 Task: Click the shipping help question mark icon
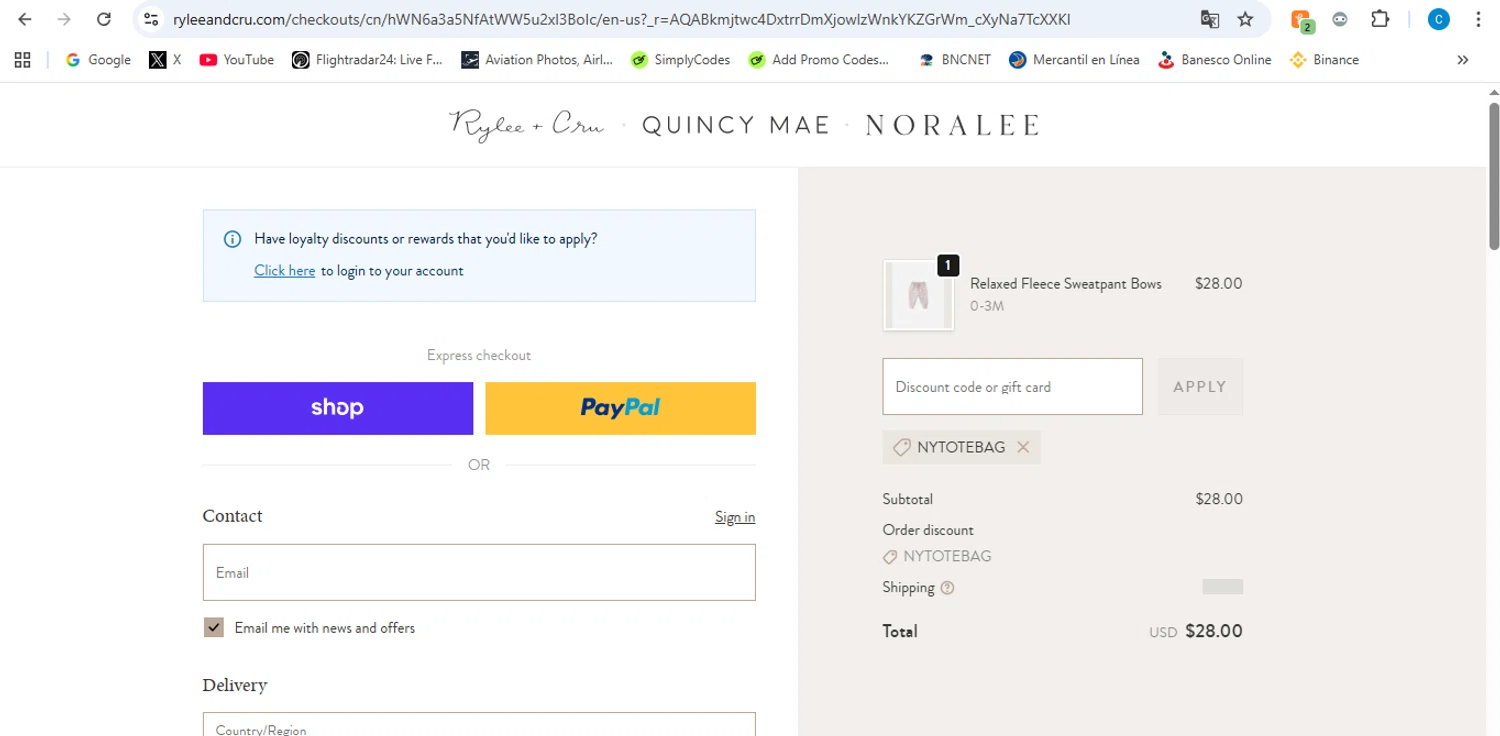click(948, 588)
